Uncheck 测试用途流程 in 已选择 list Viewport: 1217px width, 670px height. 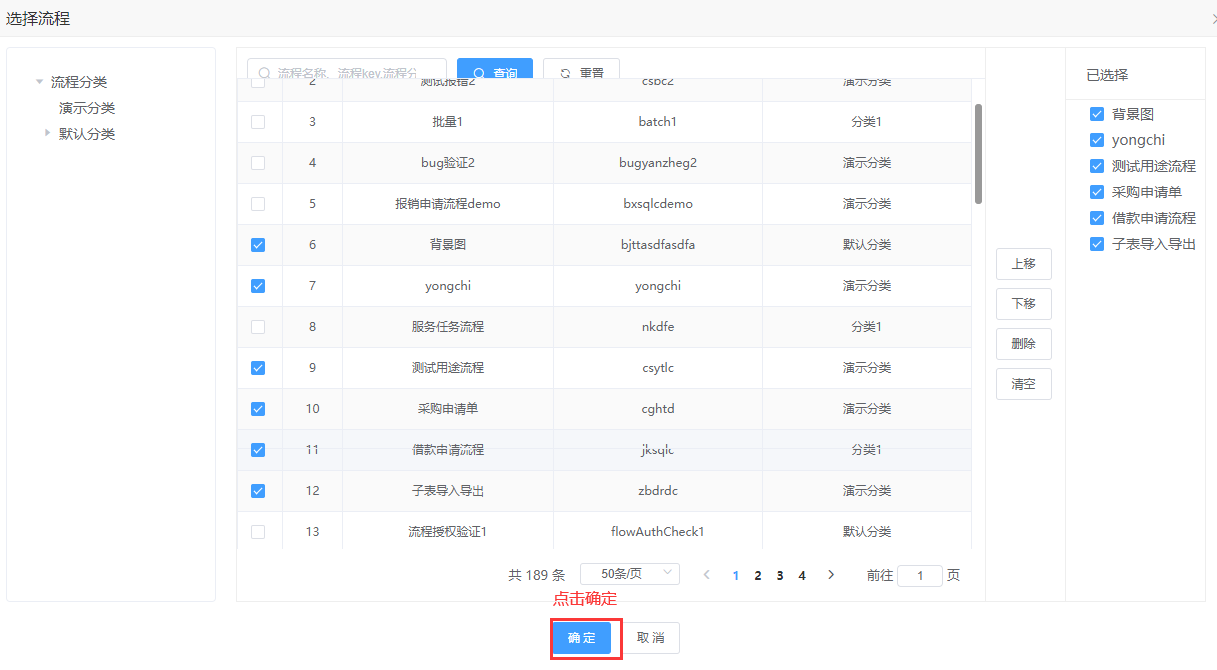tap(1097, 166)
